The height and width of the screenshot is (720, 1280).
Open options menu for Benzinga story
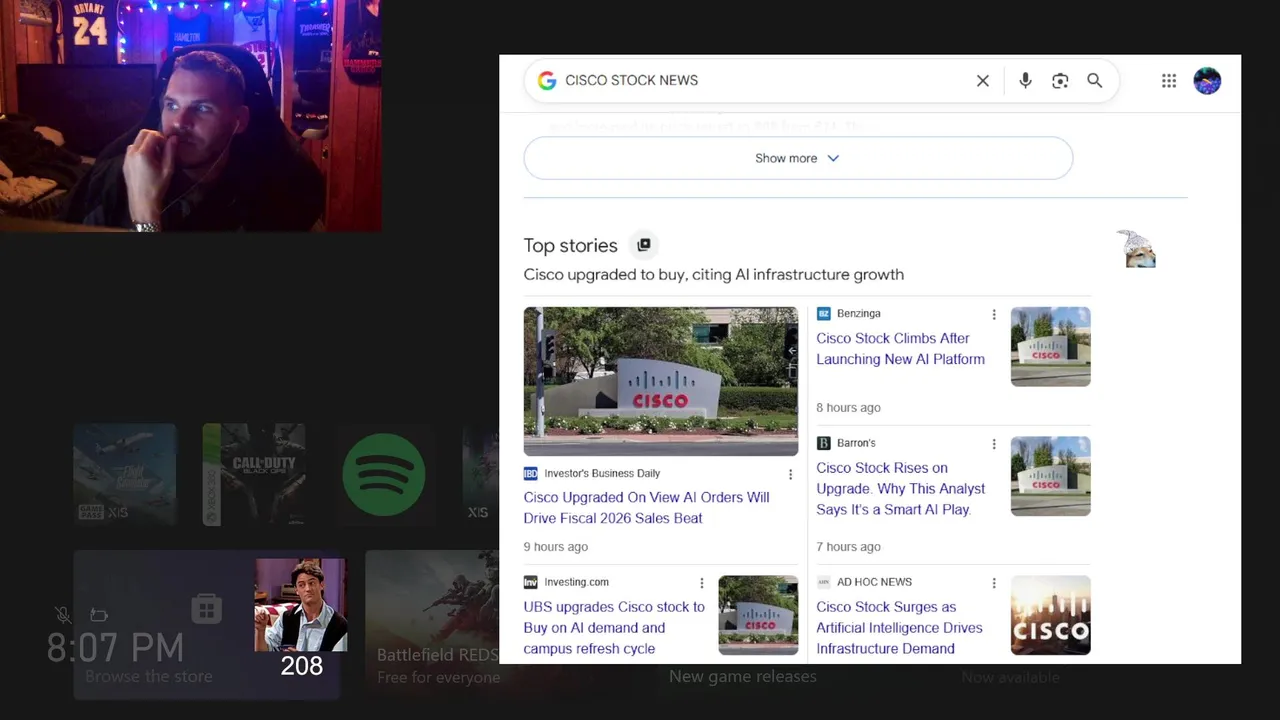coord(994,314)
